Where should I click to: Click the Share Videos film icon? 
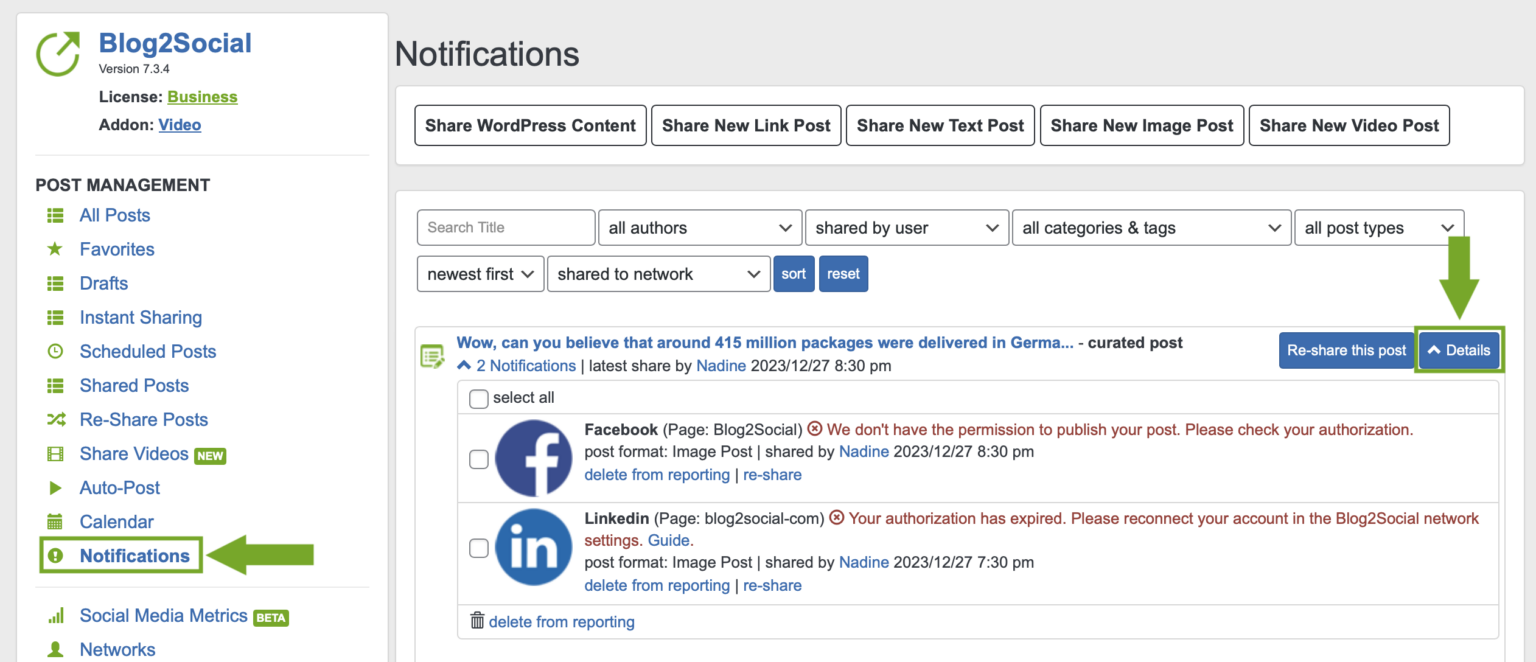(56, 454)
